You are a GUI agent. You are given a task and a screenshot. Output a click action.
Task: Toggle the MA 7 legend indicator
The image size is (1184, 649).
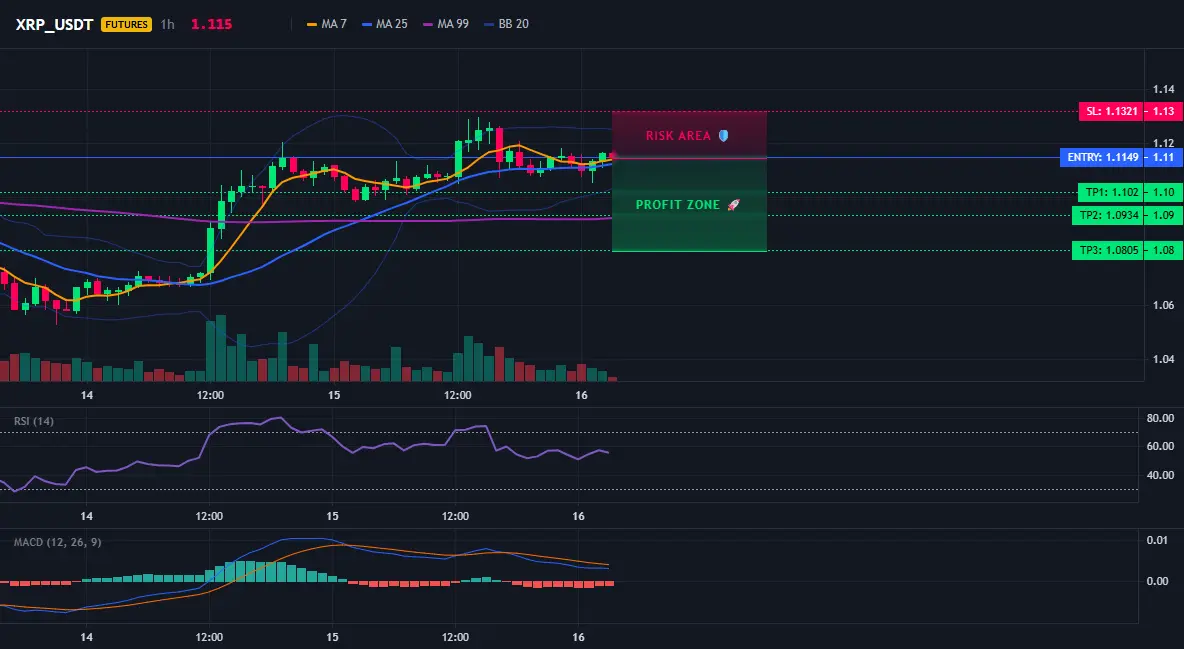coord(326,24)
